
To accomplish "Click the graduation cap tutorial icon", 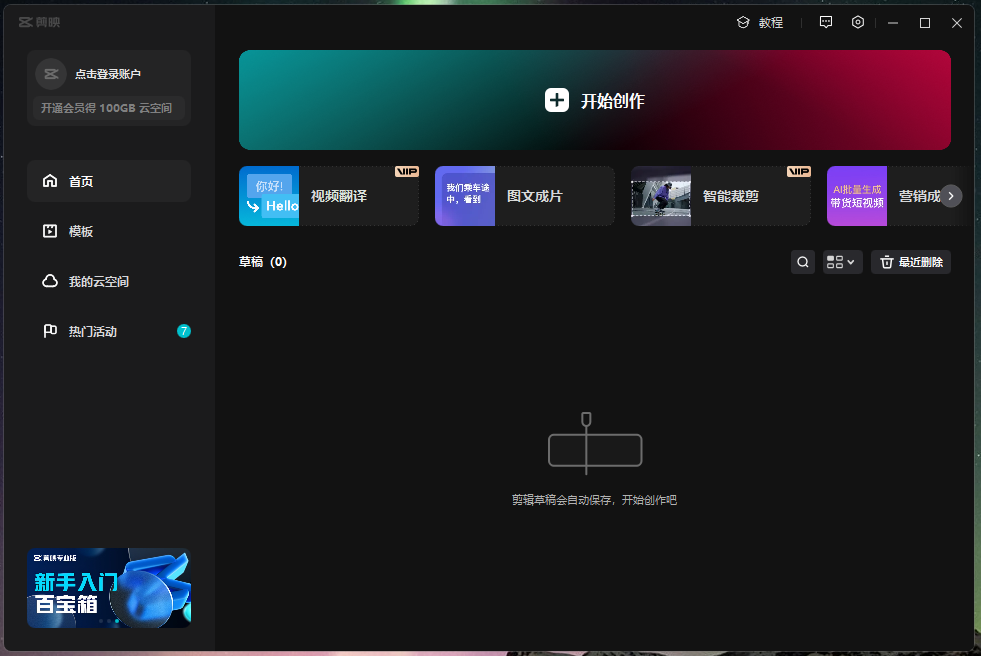I will coord(743,23).
